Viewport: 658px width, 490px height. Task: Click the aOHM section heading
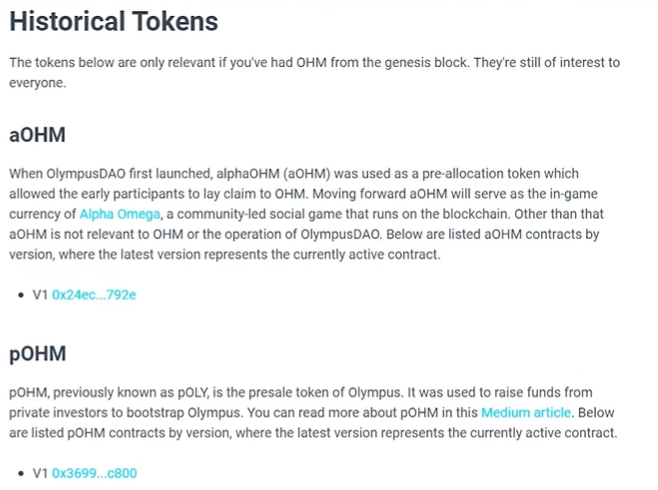pos(37,135)
